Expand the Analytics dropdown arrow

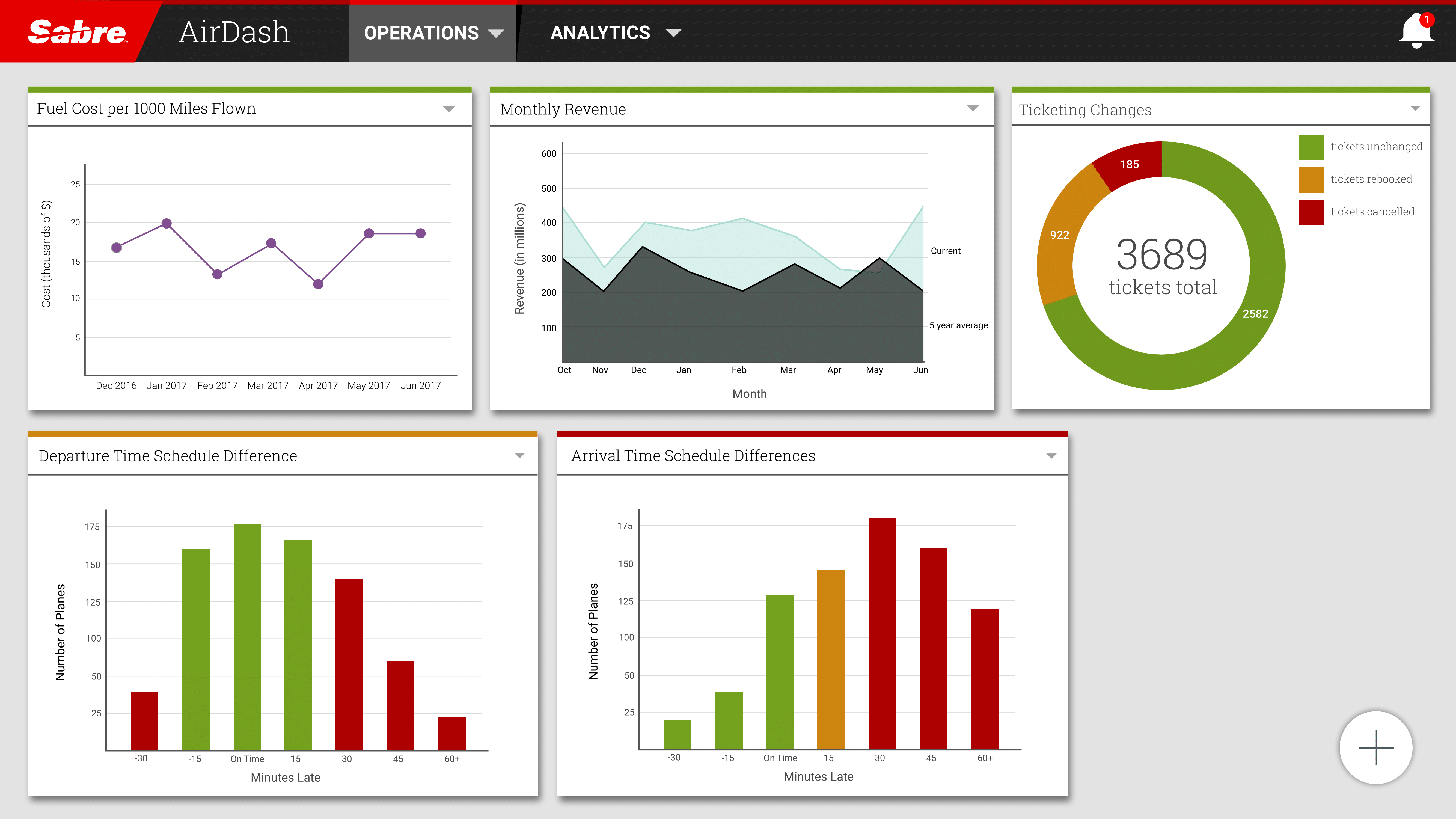pos(673,33)
